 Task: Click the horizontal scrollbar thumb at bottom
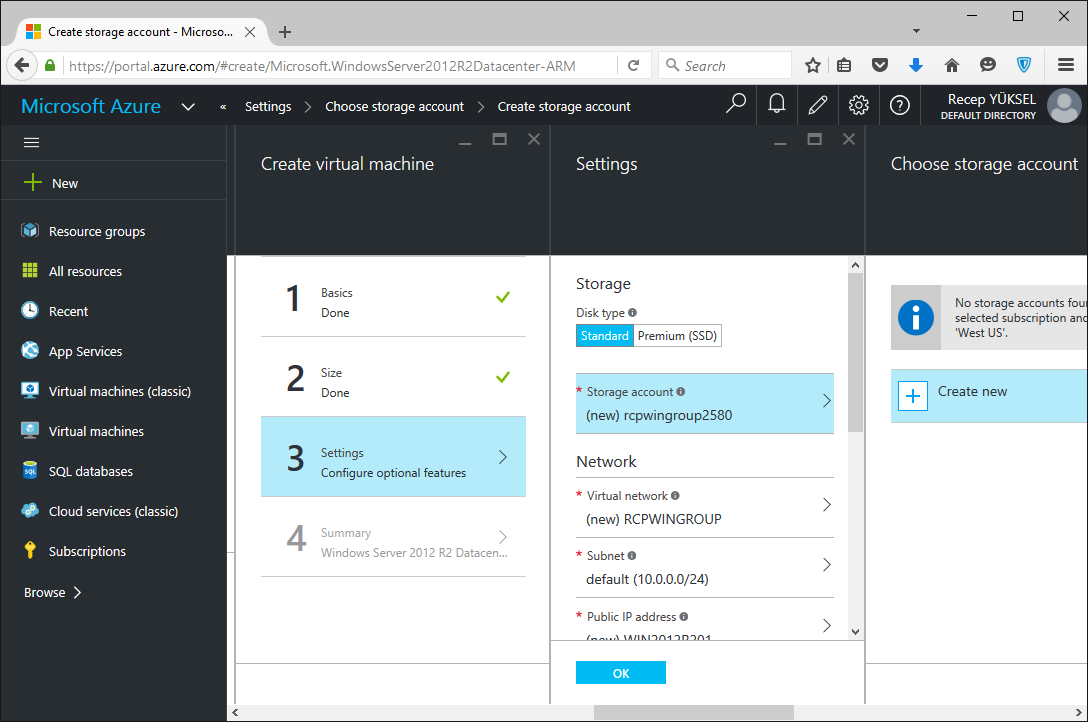click(x=694, y=712)
